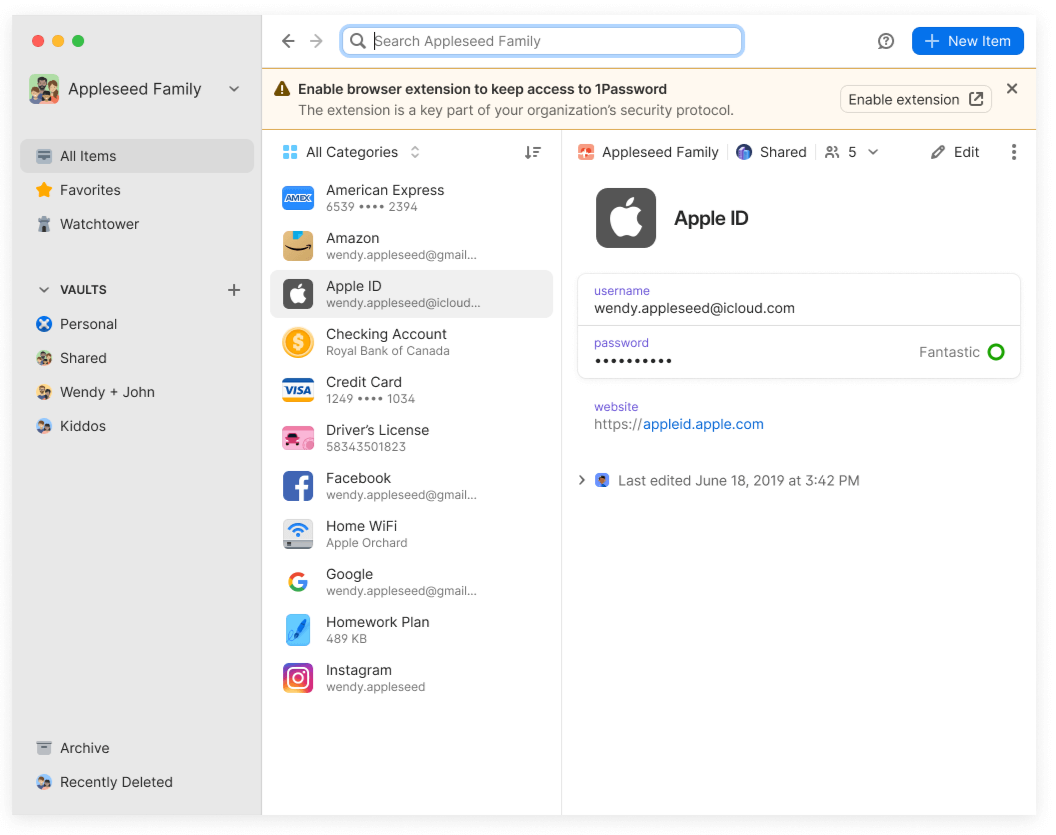1056x835 pixels.
Task: Open the Kiddos vault
Action: point(137,426)
